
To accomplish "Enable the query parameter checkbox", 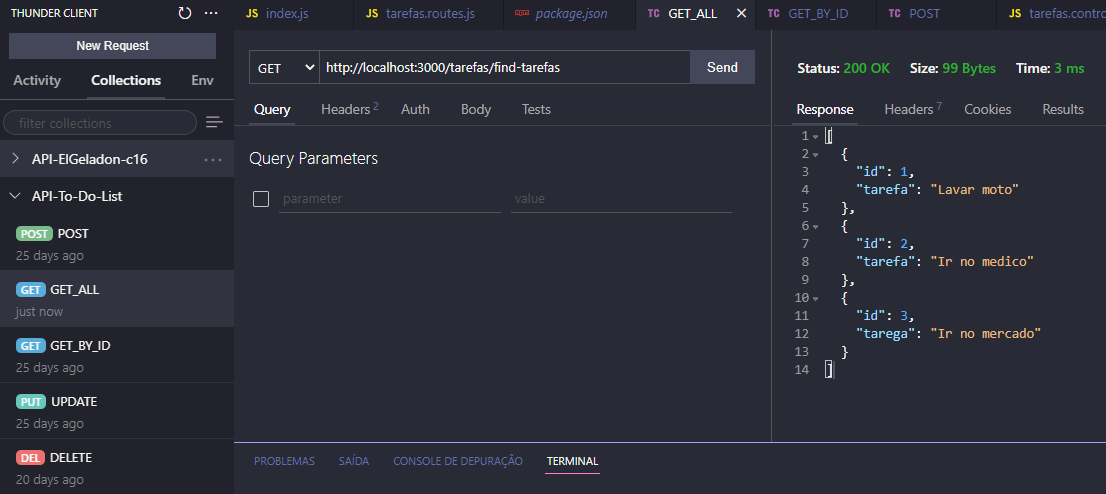I will [x=261, y=199].
